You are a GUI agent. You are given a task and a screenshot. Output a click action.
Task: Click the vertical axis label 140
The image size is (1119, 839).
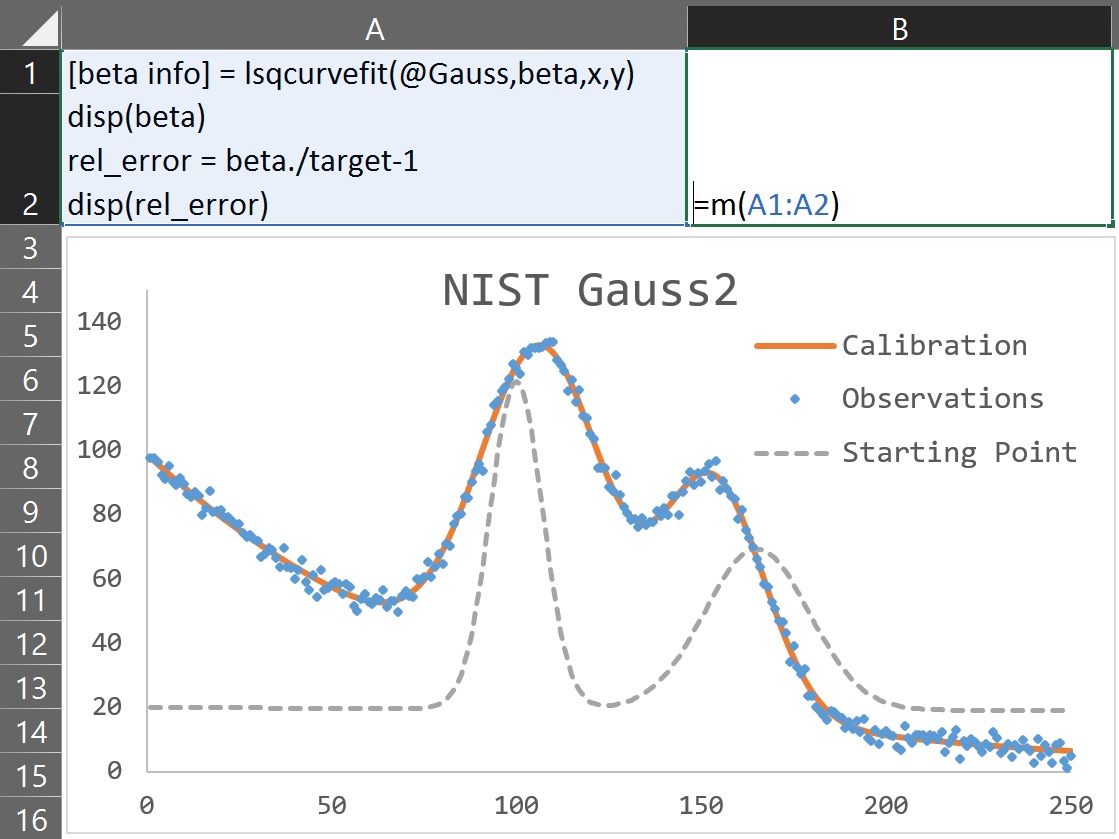point(100,322)
